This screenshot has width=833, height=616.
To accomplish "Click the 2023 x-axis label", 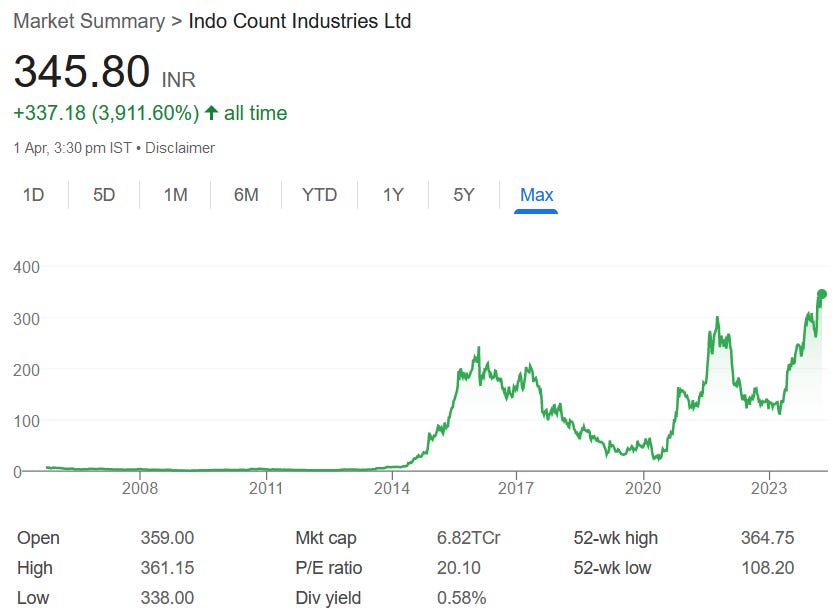I will (769, 489).
